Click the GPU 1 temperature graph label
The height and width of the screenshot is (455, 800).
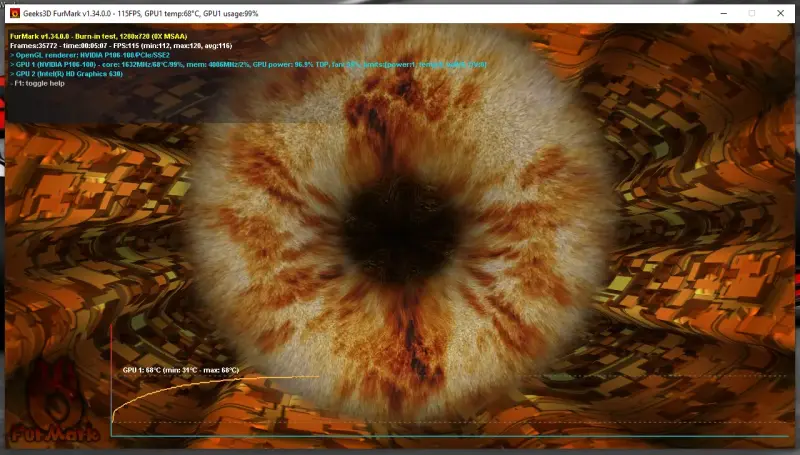pyautogui.click(x=180, y=370)
